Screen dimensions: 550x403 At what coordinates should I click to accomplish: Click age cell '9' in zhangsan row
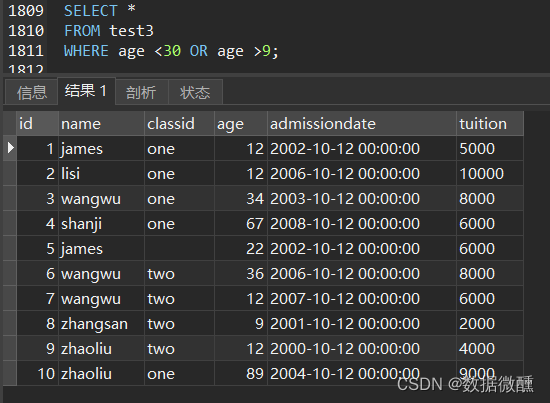tap(241, 323)
